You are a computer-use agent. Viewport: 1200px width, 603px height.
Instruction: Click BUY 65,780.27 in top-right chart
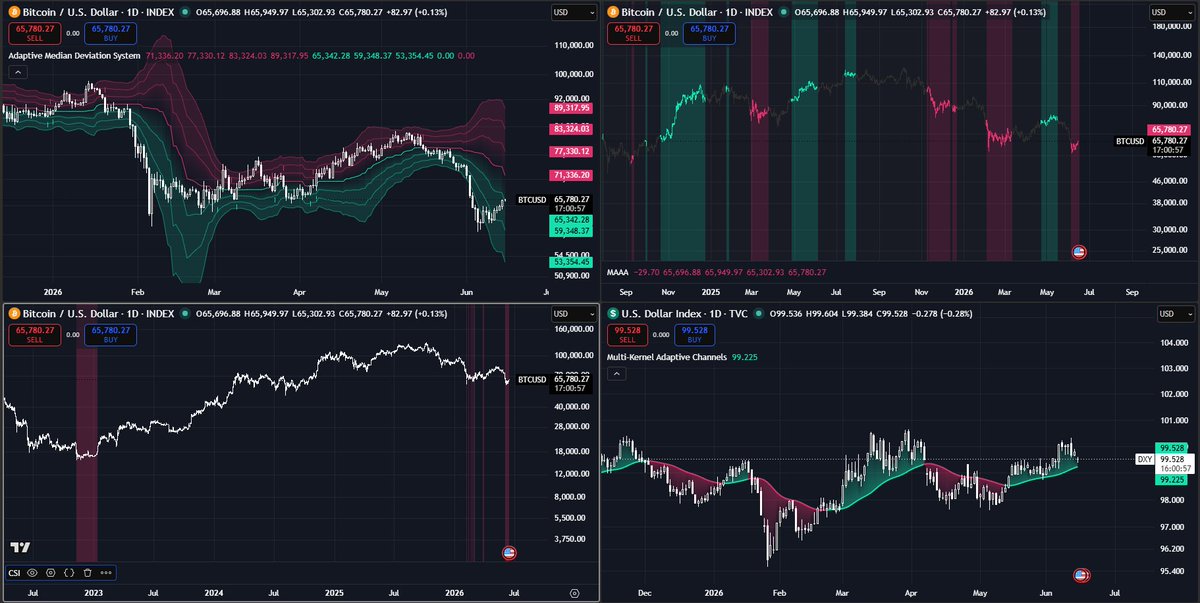tap(709, 33)
